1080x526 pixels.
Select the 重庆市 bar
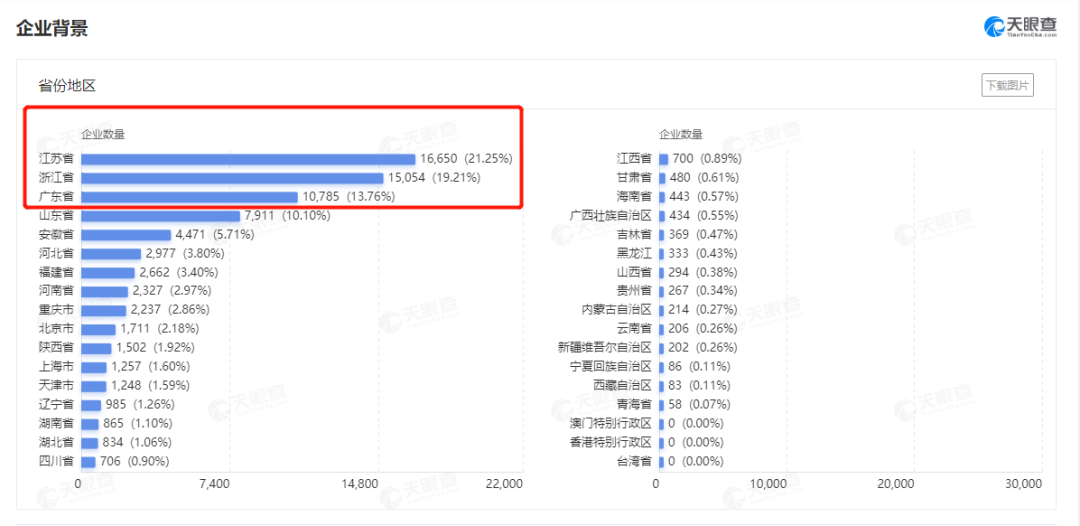click(104, 311)
